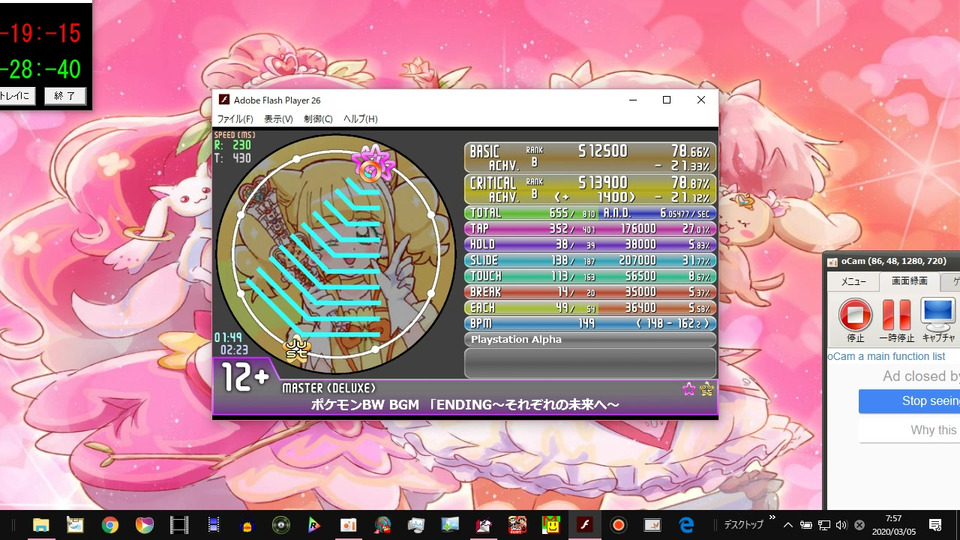This screenshot has width=960, height=540.
Task: Open the 制御(C) menu
Action: point(318,119)
